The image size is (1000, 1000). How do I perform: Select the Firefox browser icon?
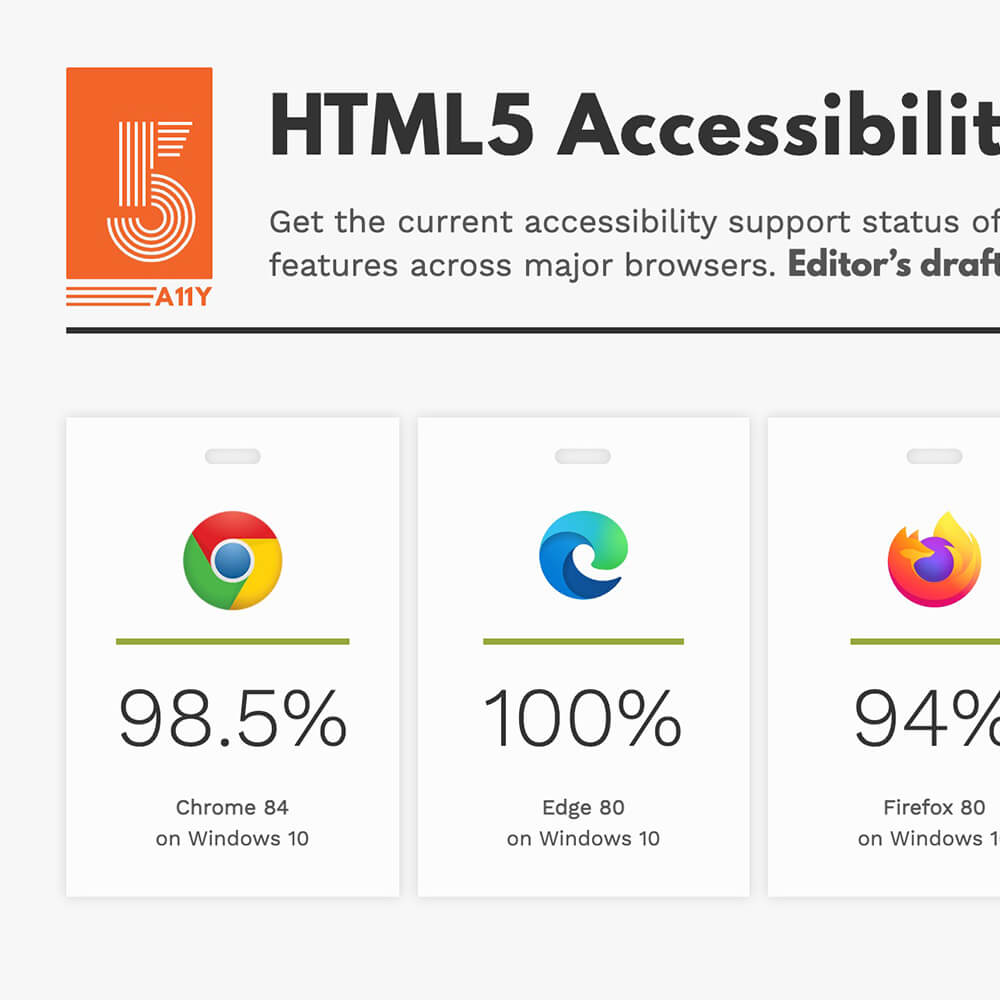coord(934,559)
